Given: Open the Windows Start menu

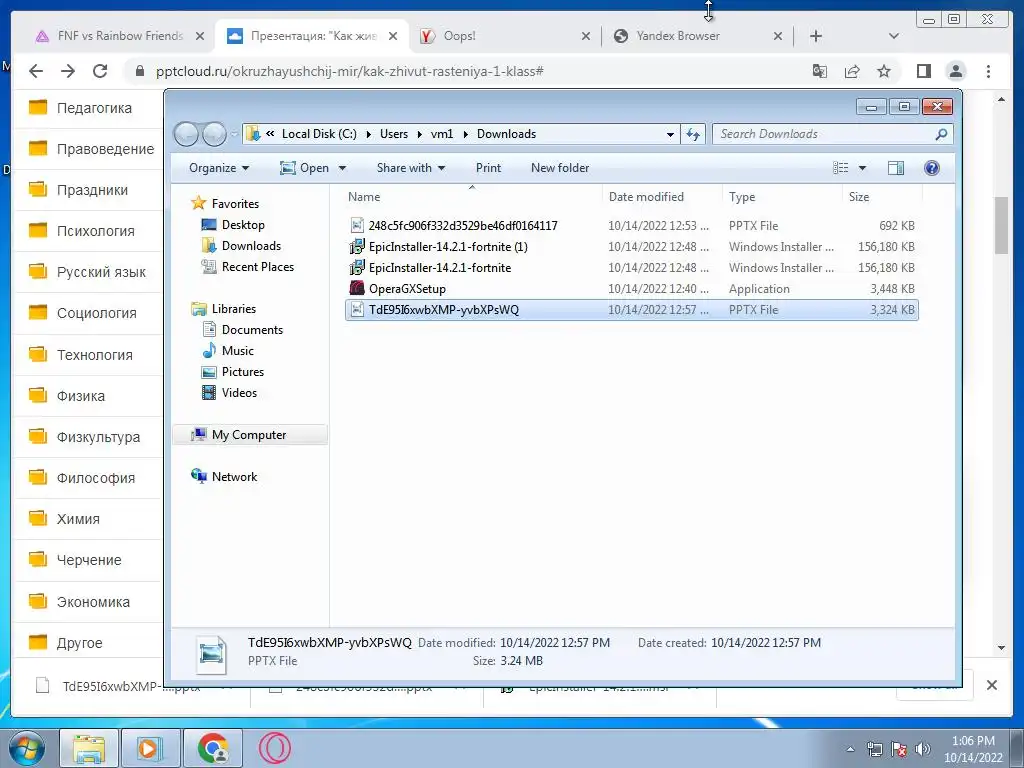Looking at the screenshot, I should click(x=26, y=748).
